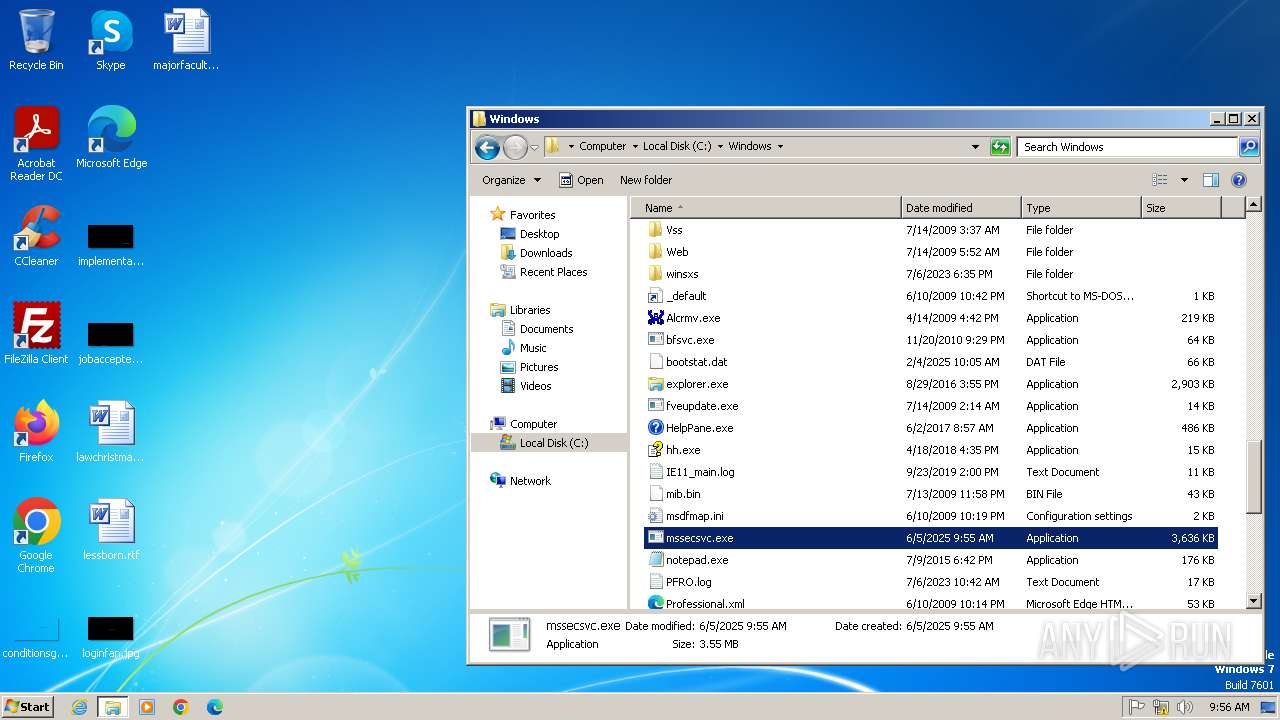Click the Search Windows input field
This screenshot has height=720, width=1280.
(1127, 147)
